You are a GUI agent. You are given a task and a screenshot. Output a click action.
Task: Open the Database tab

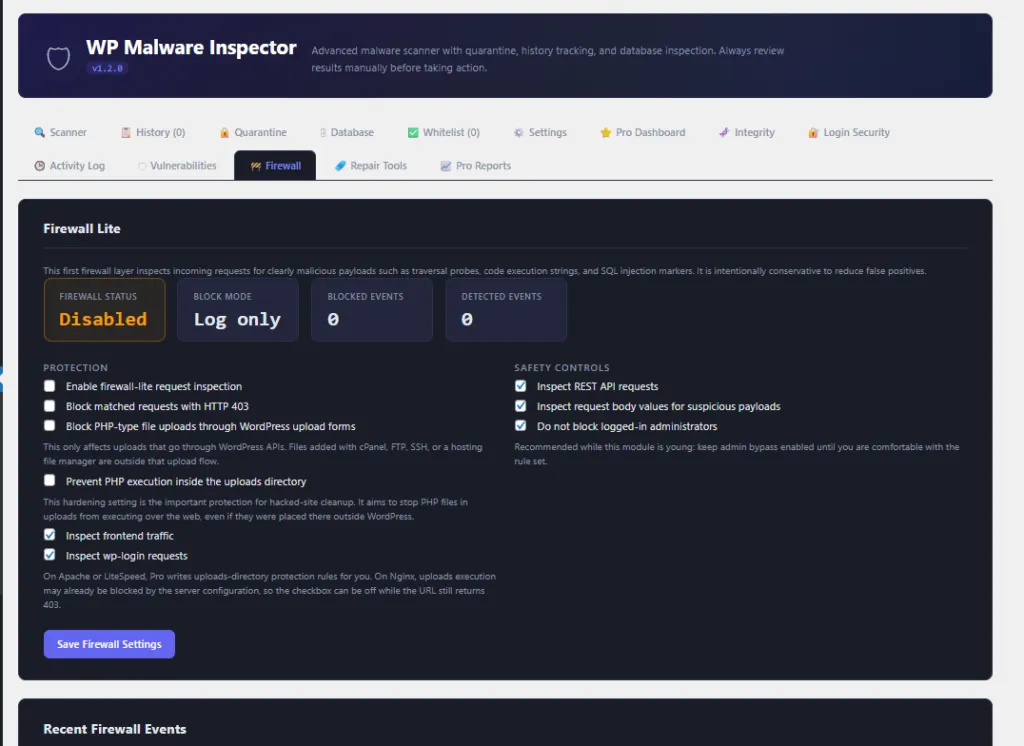345,131
